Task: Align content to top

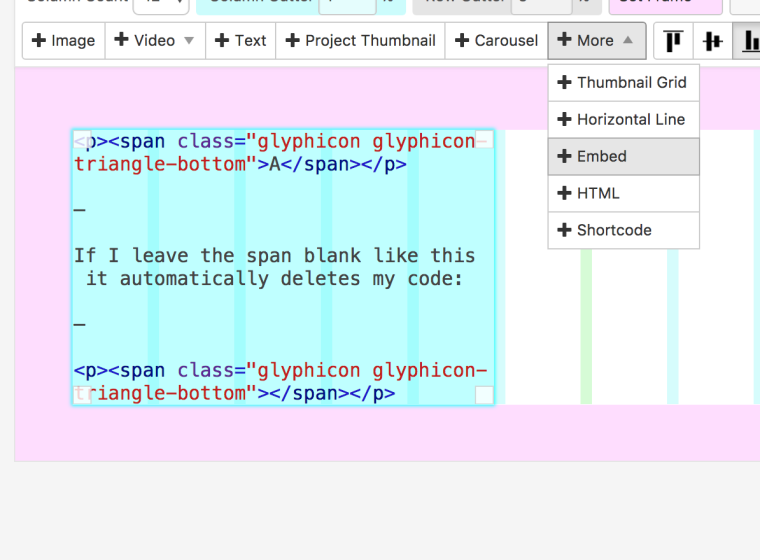Action: 673,41
